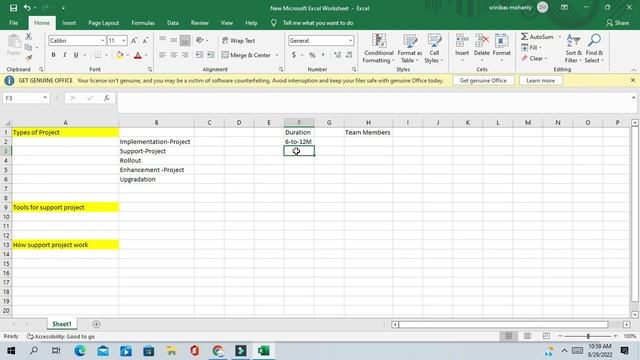Click the Borders icon
The height and width of the screenshot is (360, 640).
coord(98,55)
